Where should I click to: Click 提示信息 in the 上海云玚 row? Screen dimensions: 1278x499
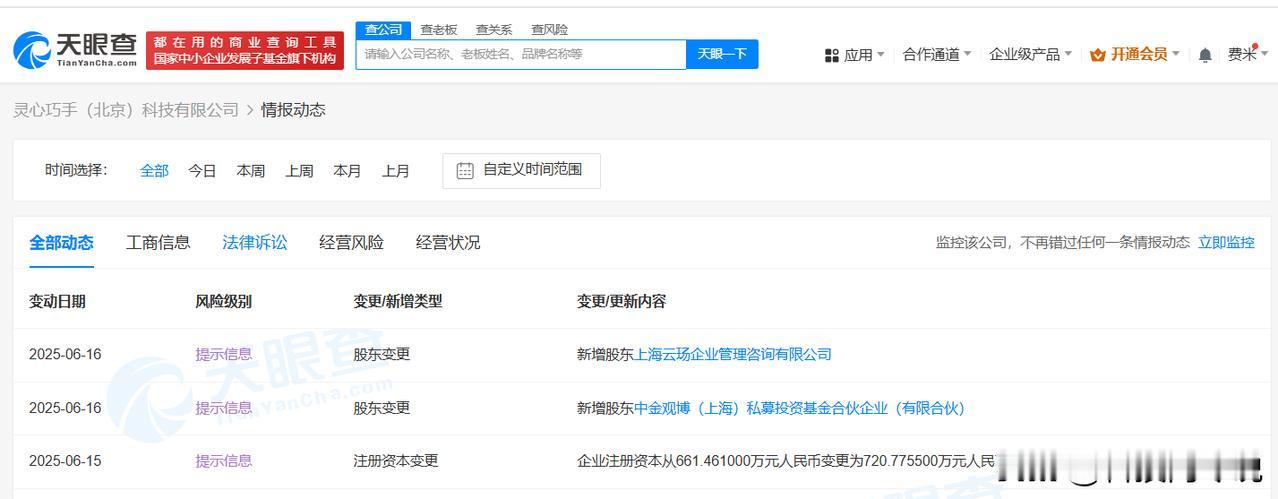click(x=223, y=354)
